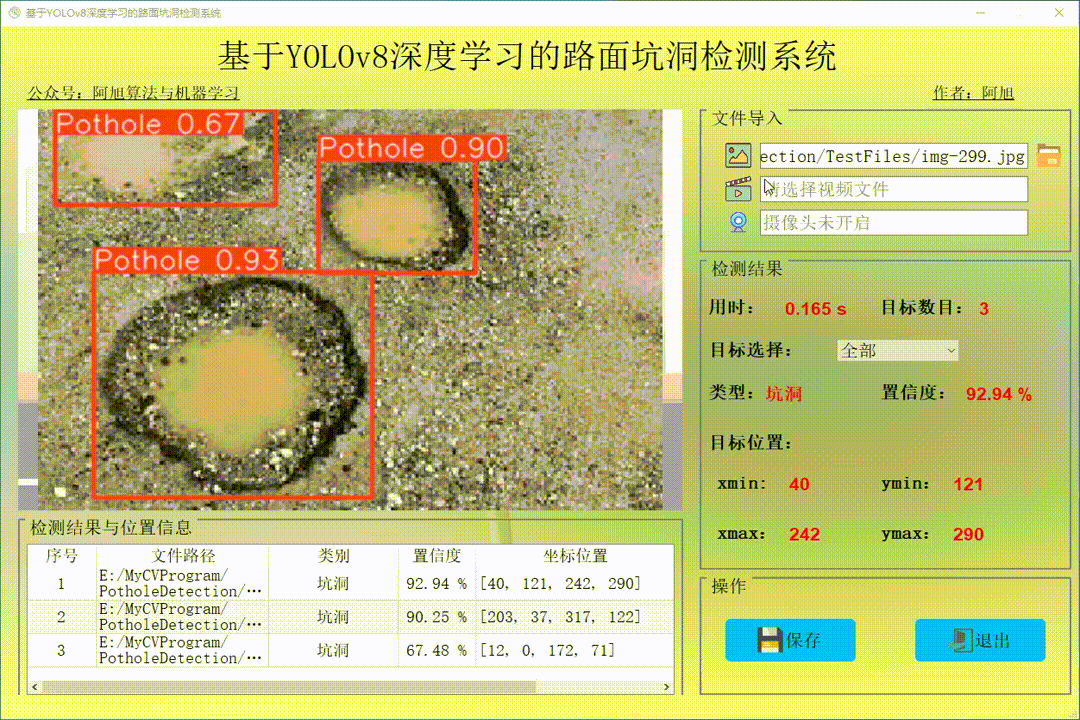Select the 90.25% confidence row in the table

click(x=350, y=615)
